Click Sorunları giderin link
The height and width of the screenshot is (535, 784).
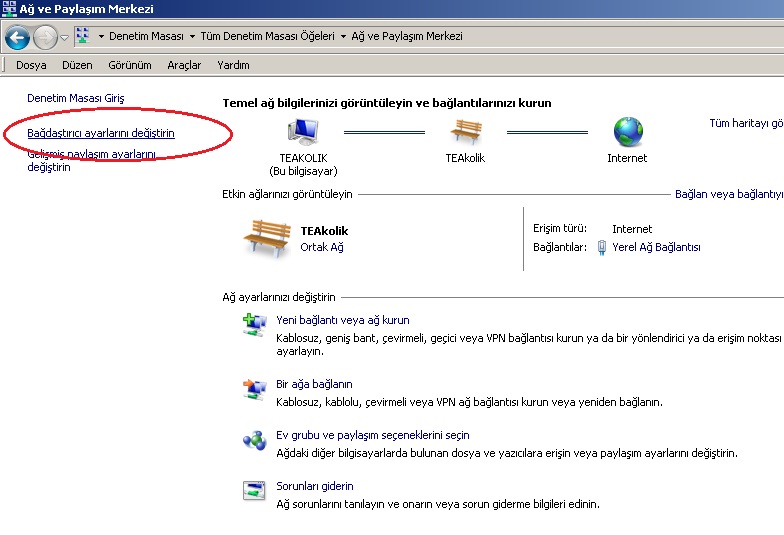pos(314,486)
